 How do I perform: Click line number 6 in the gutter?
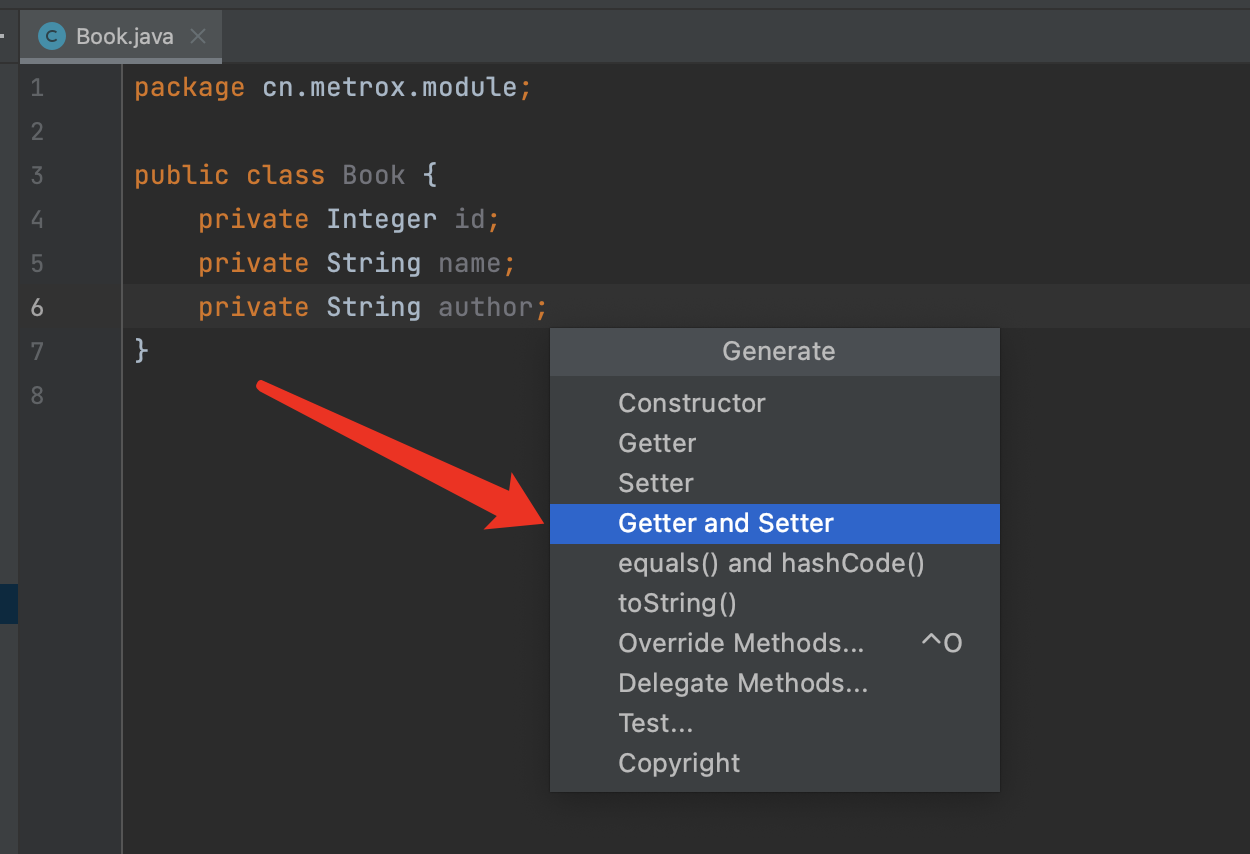click(x=37, y=307)
